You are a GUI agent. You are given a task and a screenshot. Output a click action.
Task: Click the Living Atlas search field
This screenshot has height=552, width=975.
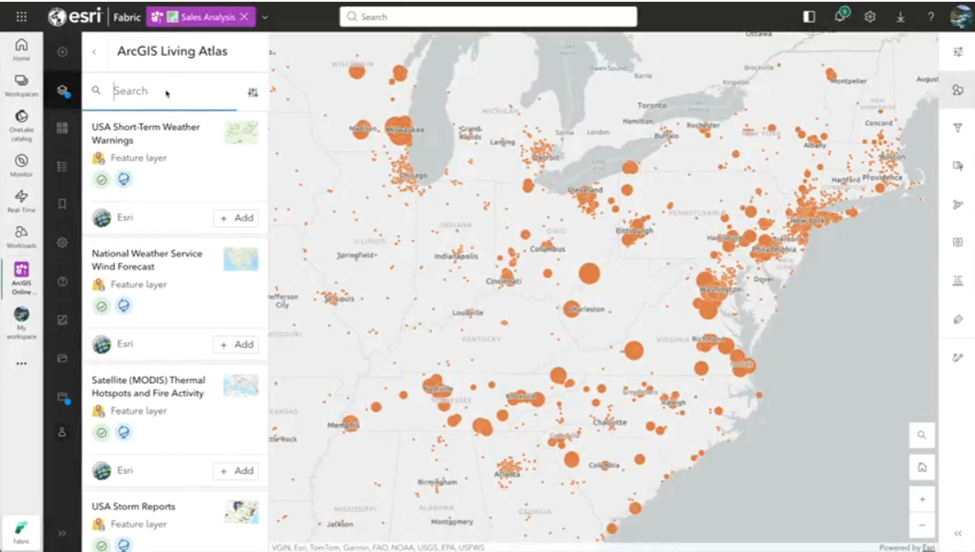(x=170, y=91)
